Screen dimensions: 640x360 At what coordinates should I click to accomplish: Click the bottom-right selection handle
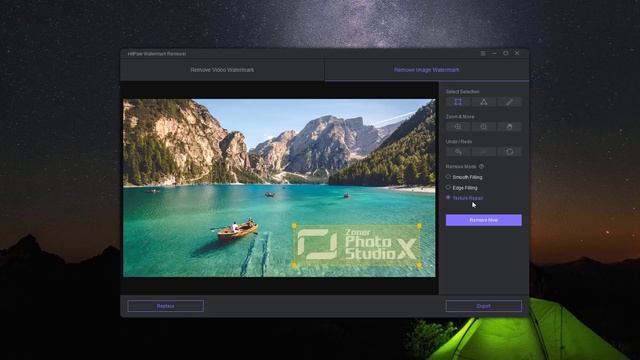pyautogui.click(x=419, y=265)
